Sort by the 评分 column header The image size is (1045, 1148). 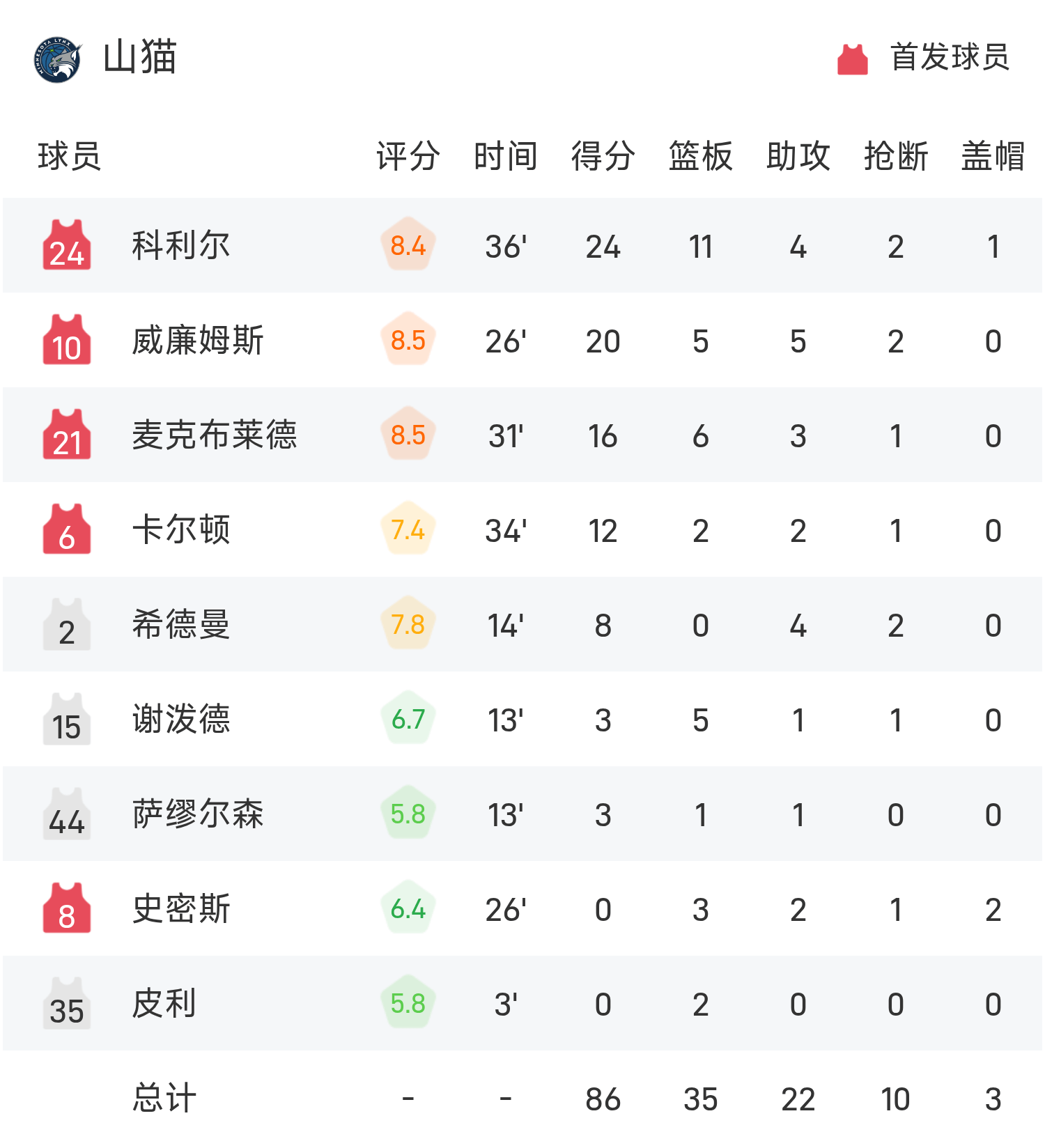[x=408, y=156]
